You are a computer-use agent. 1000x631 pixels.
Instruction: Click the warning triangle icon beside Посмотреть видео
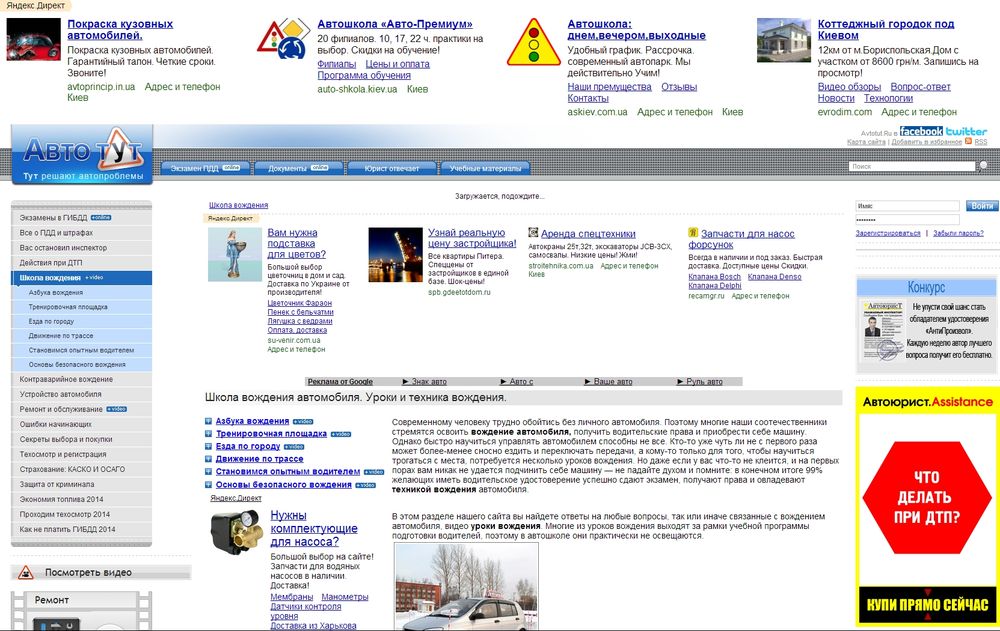(26, 572)
